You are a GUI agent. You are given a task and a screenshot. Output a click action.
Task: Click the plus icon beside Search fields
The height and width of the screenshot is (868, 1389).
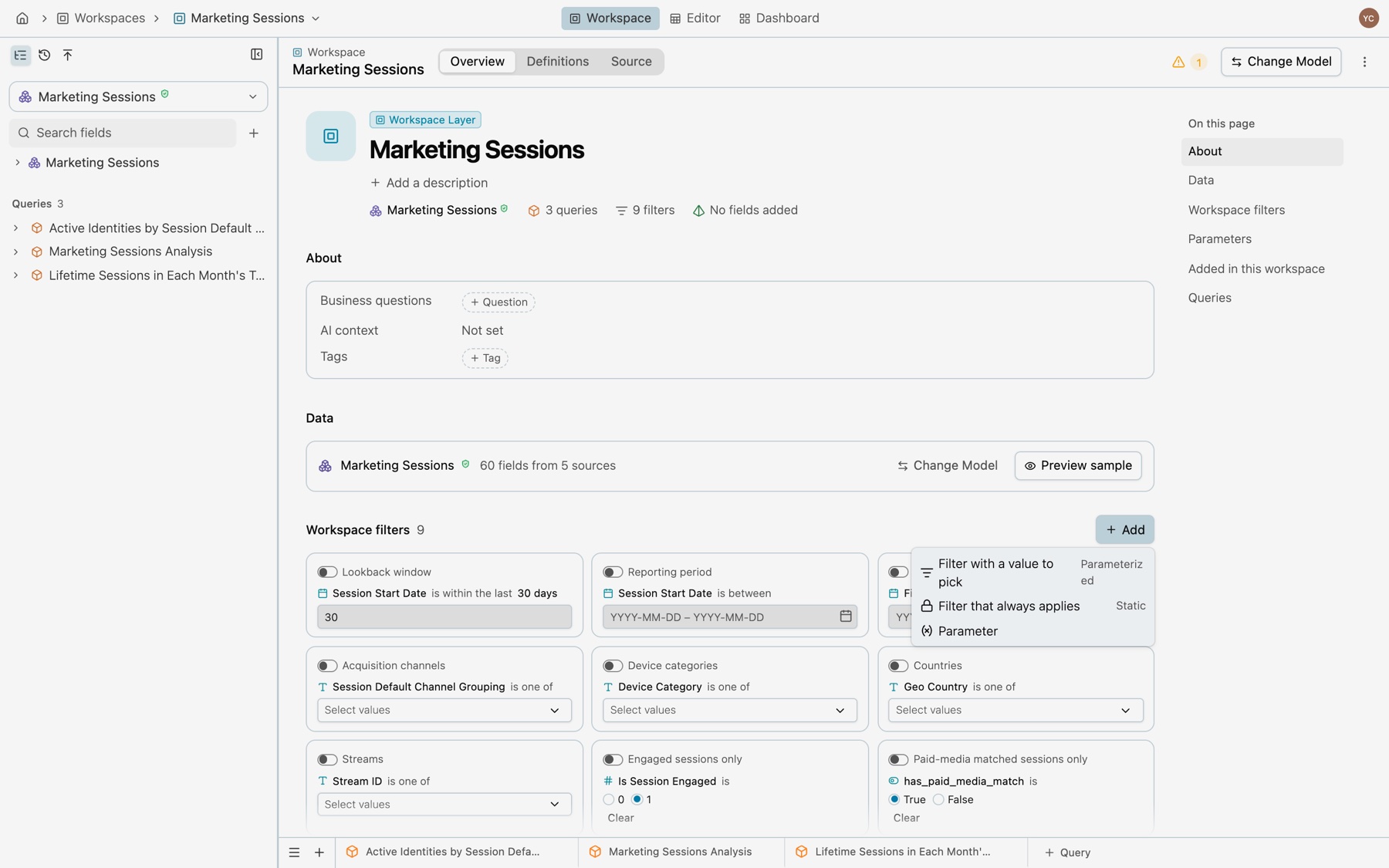coord(253,133)
